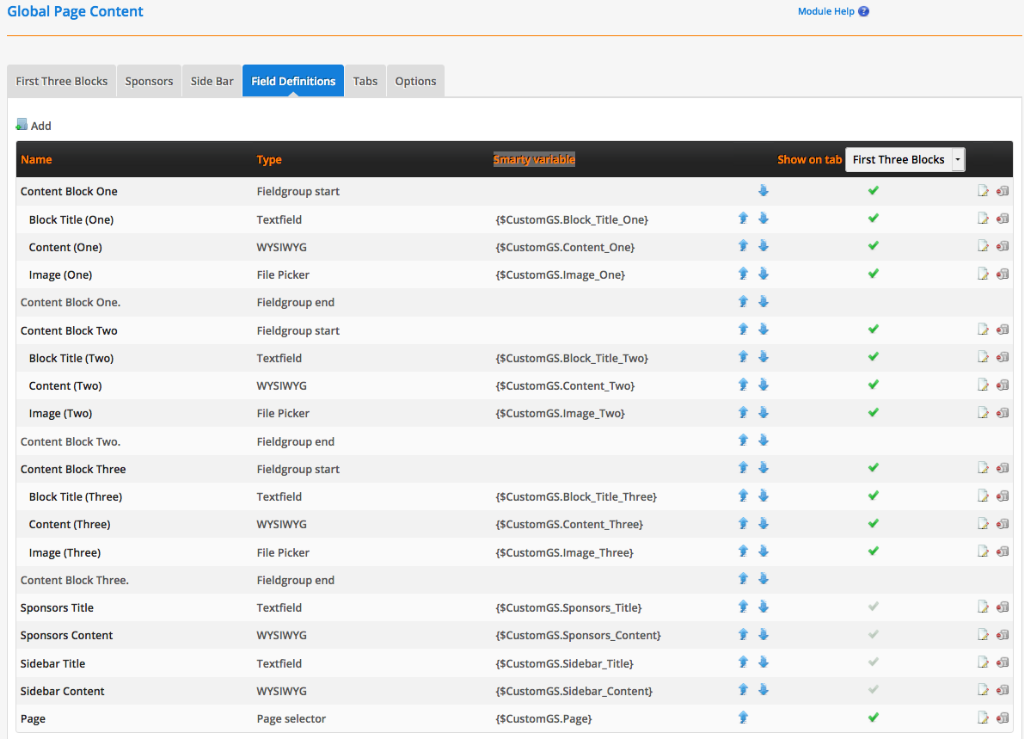Toggle green checkmark for Page row
Viewport: 1024px width, 739px height.
tap(873, 717)
